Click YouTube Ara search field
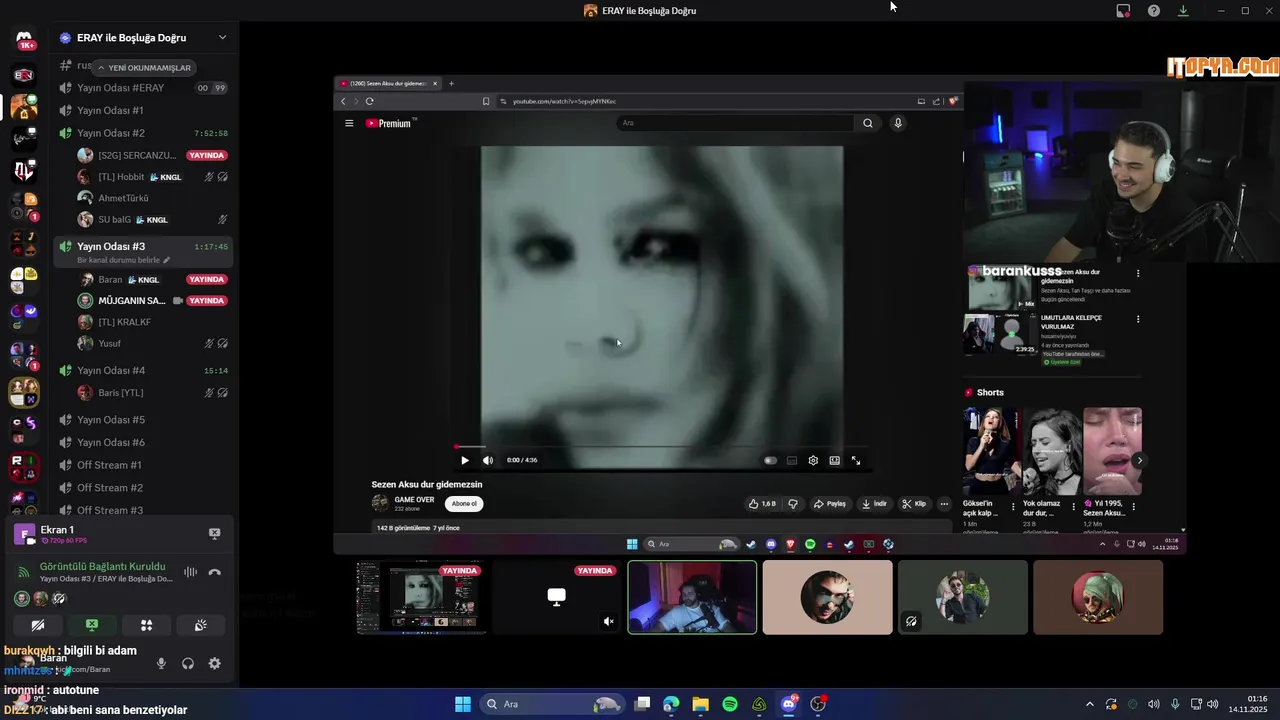This screenshot has height=720, width=1280. (x=733, y=123)
